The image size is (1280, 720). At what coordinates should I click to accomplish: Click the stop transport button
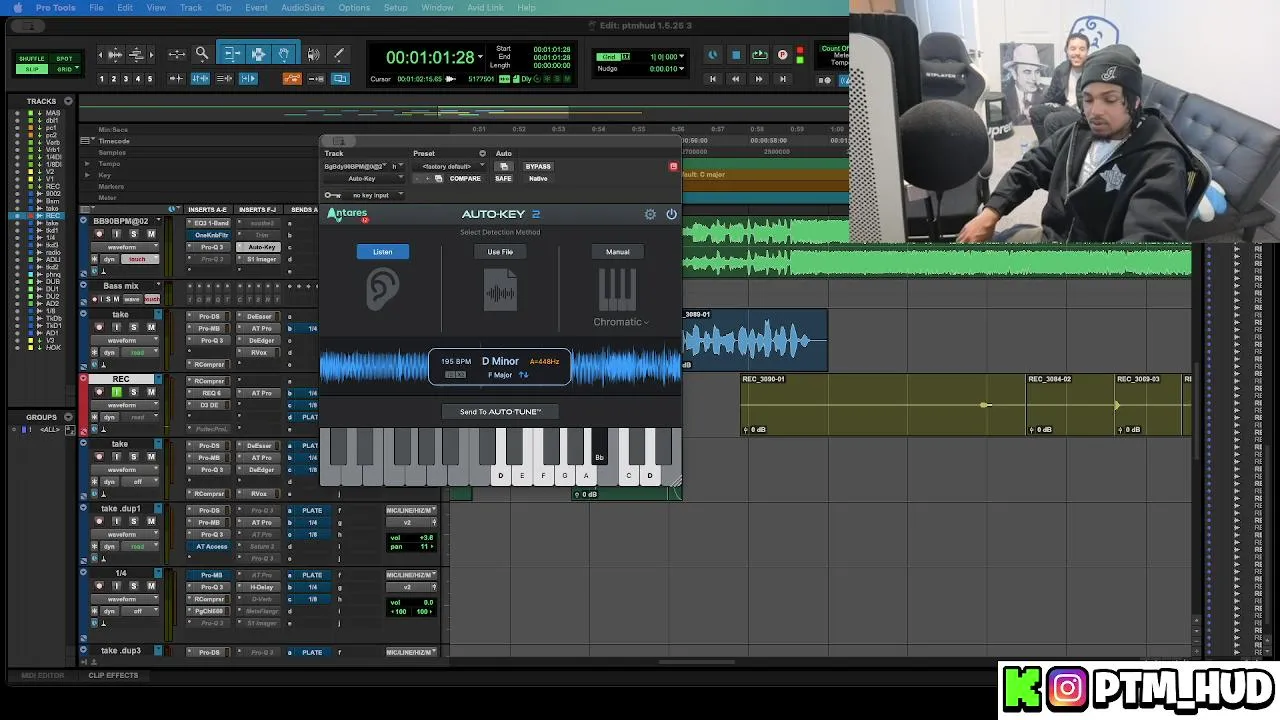736,55
